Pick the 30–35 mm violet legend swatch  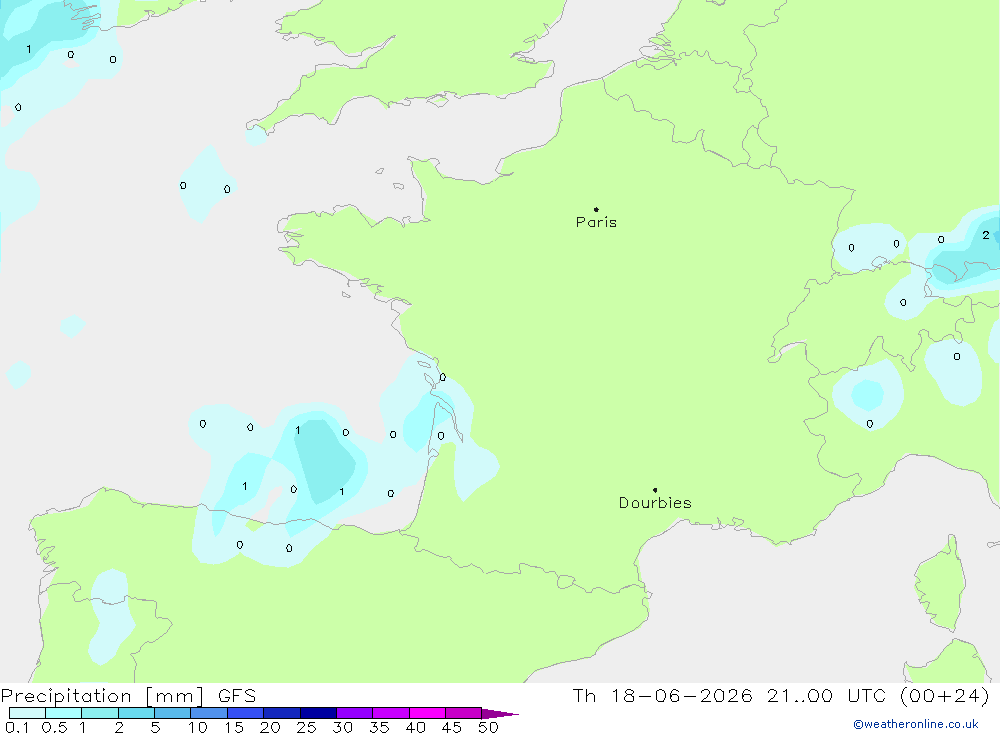354,713
